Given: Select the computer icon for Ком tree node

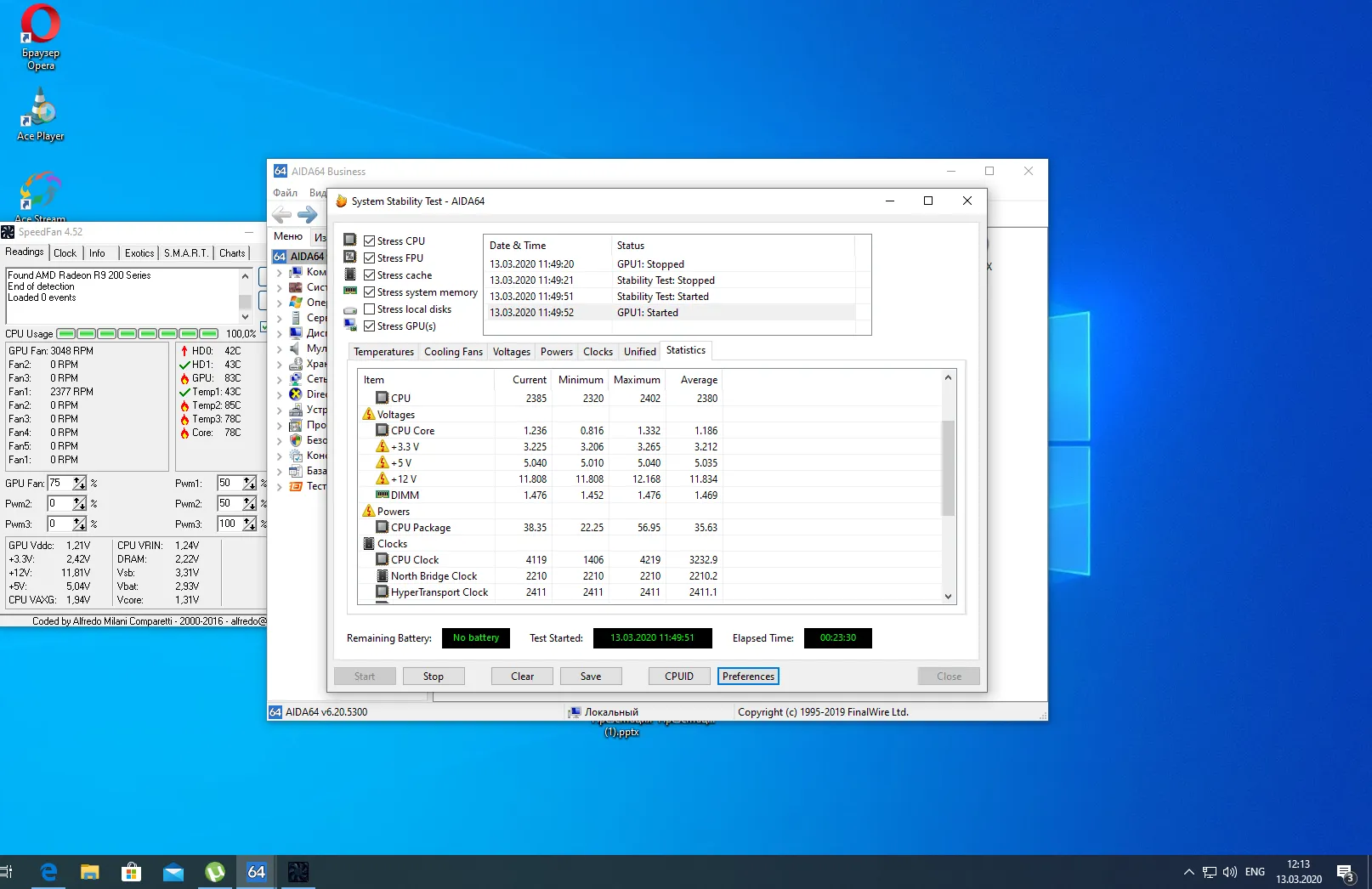Looking at the screenshot, I should click(x=296, y=272).
